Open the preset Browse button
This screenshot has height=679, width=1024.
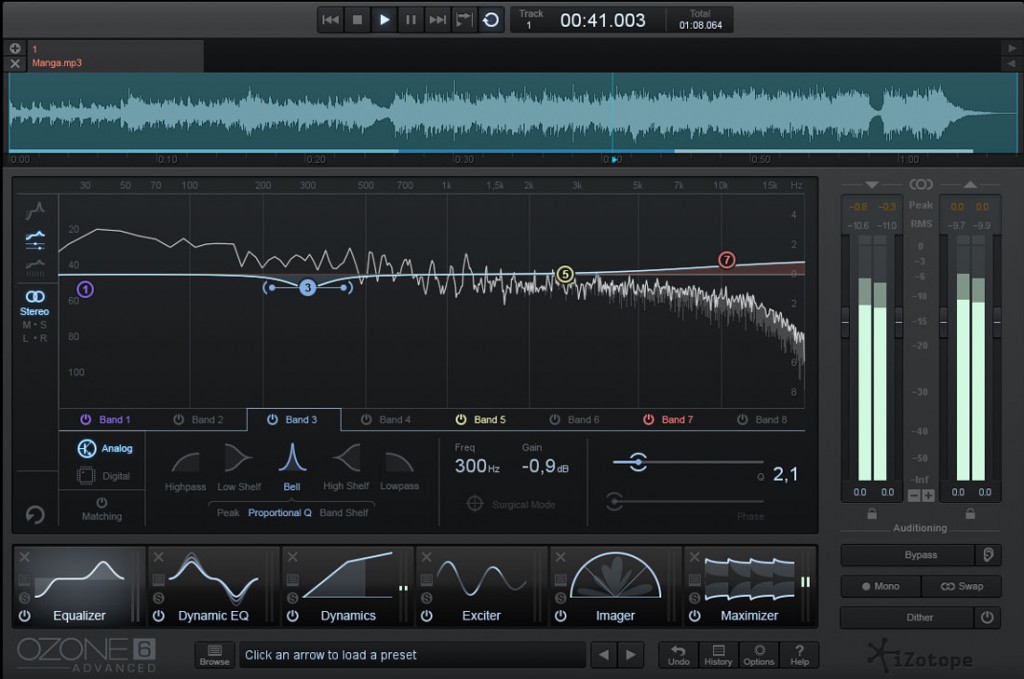click(x=214, y=655)
